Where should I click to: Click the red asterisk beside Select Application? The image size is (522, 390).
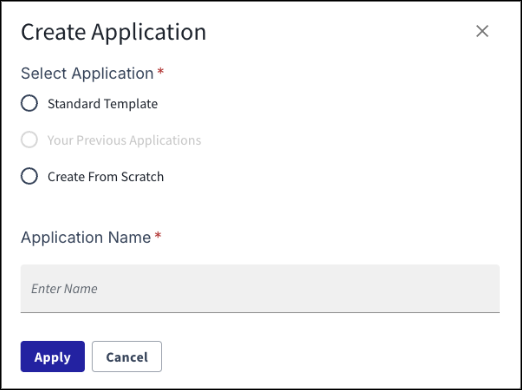click(x=161, y=71)
